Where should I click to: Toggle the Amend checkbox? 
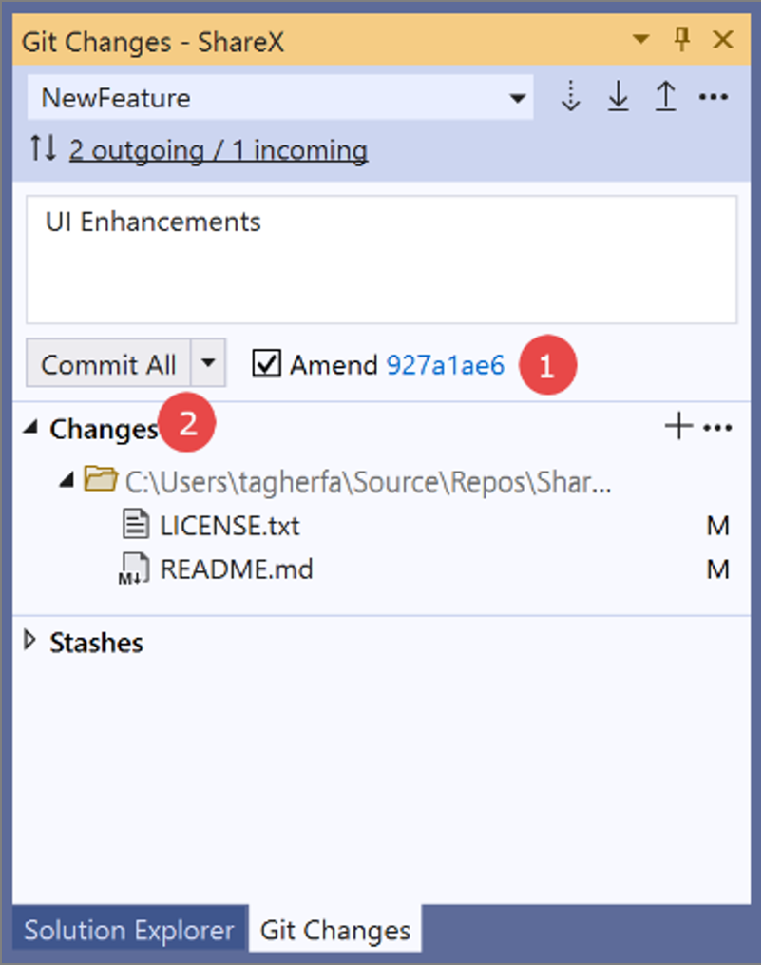click(x=266, y=365)
